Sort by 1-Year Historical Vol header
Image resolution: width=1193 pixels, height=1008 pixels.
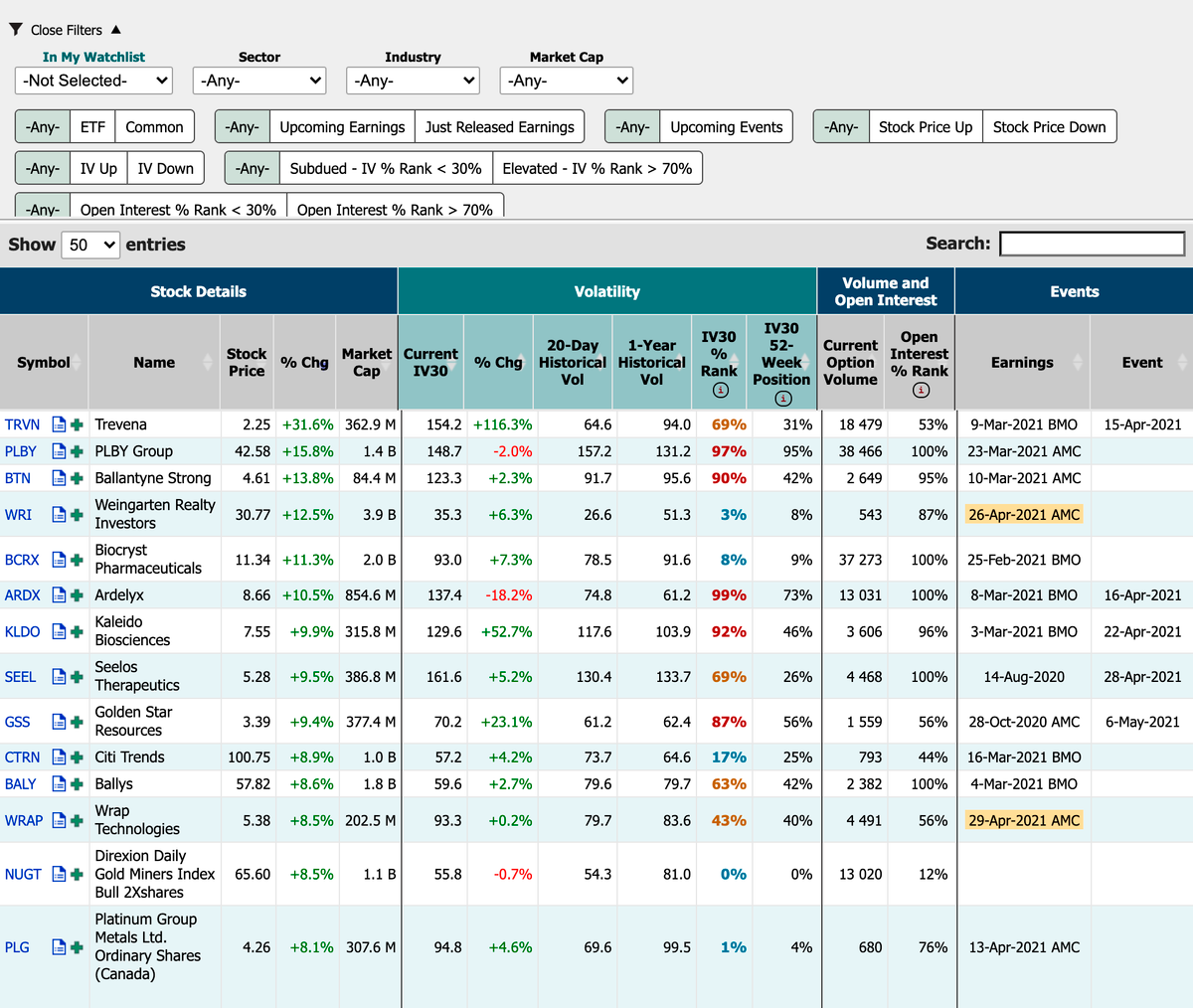click(x=652, y=363)
